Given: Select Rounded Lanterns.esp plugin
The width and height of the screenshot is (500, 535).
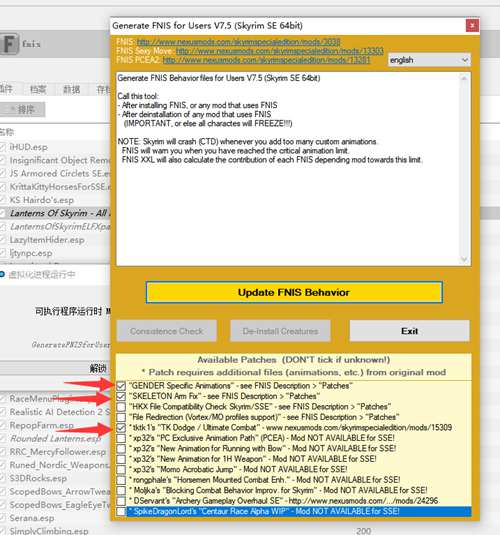Looking at the screenshot, I should click(x=55, y=438).
